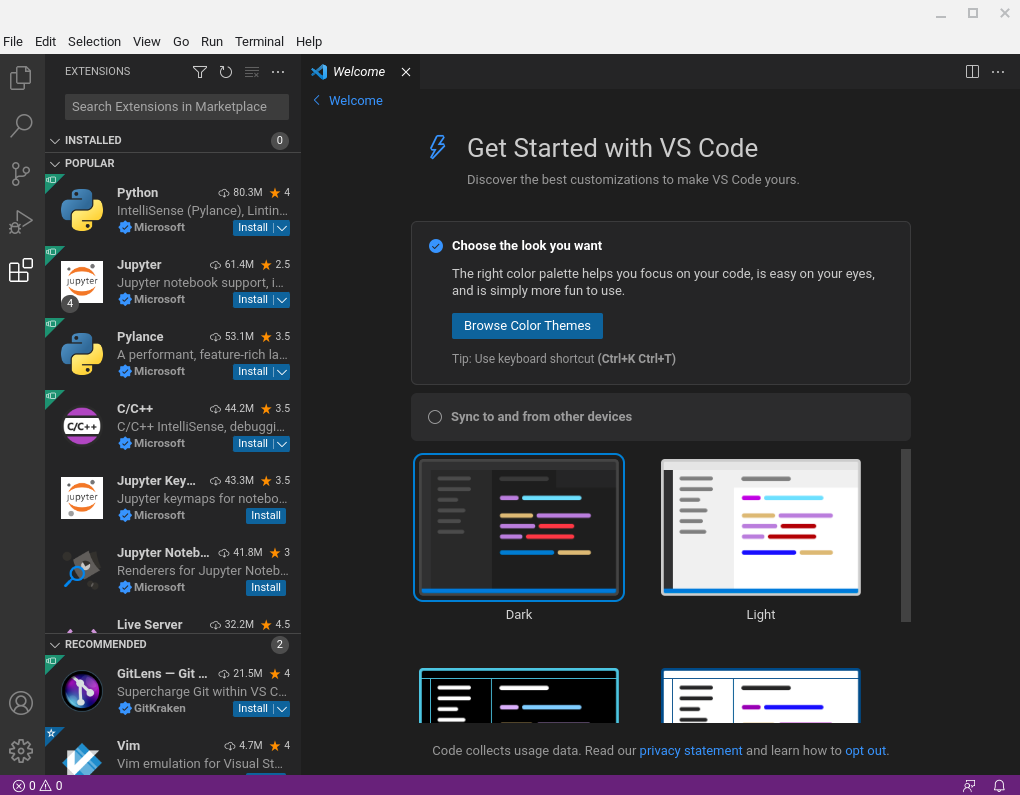Open the Source Control view

coord(21,174)
